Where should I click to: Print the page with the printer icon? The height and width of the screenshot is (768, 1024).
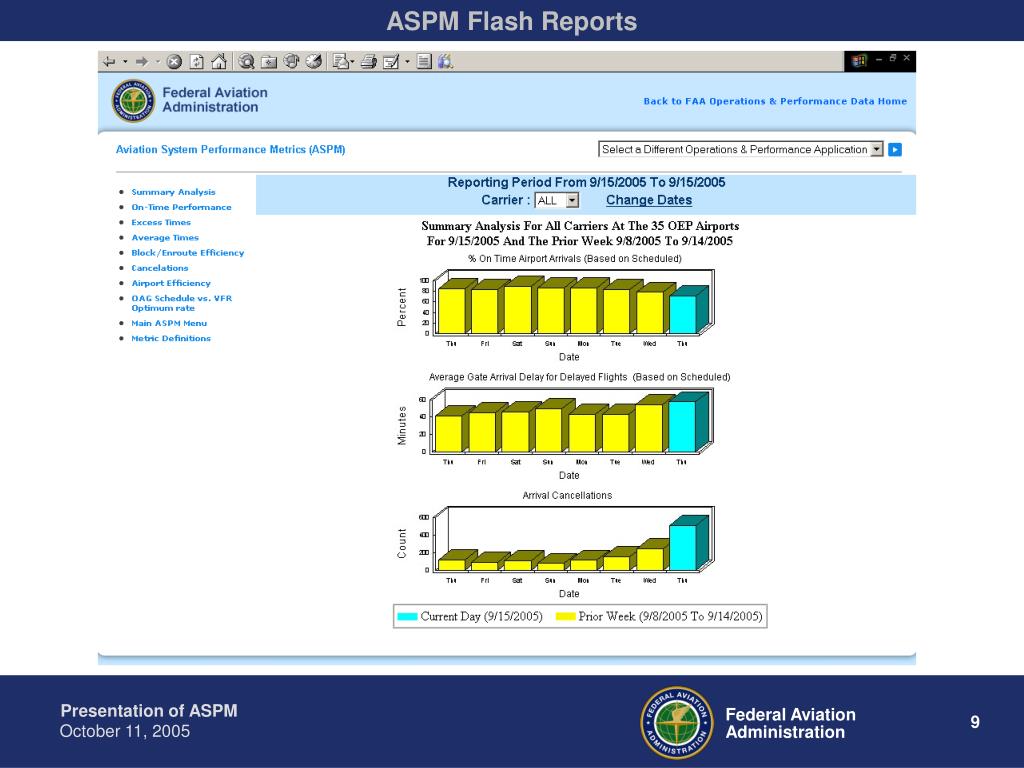(x=369, y=62)
